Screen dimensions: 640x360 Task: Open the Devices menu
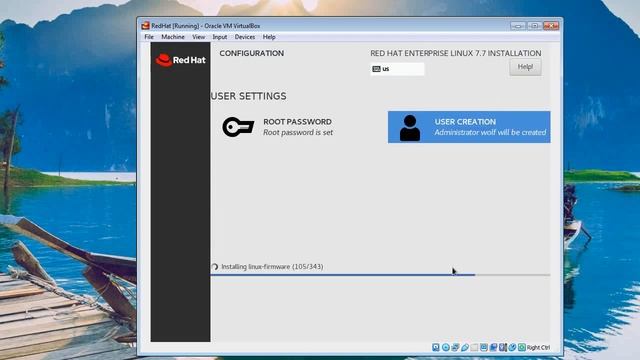click(x=244, y=37)
